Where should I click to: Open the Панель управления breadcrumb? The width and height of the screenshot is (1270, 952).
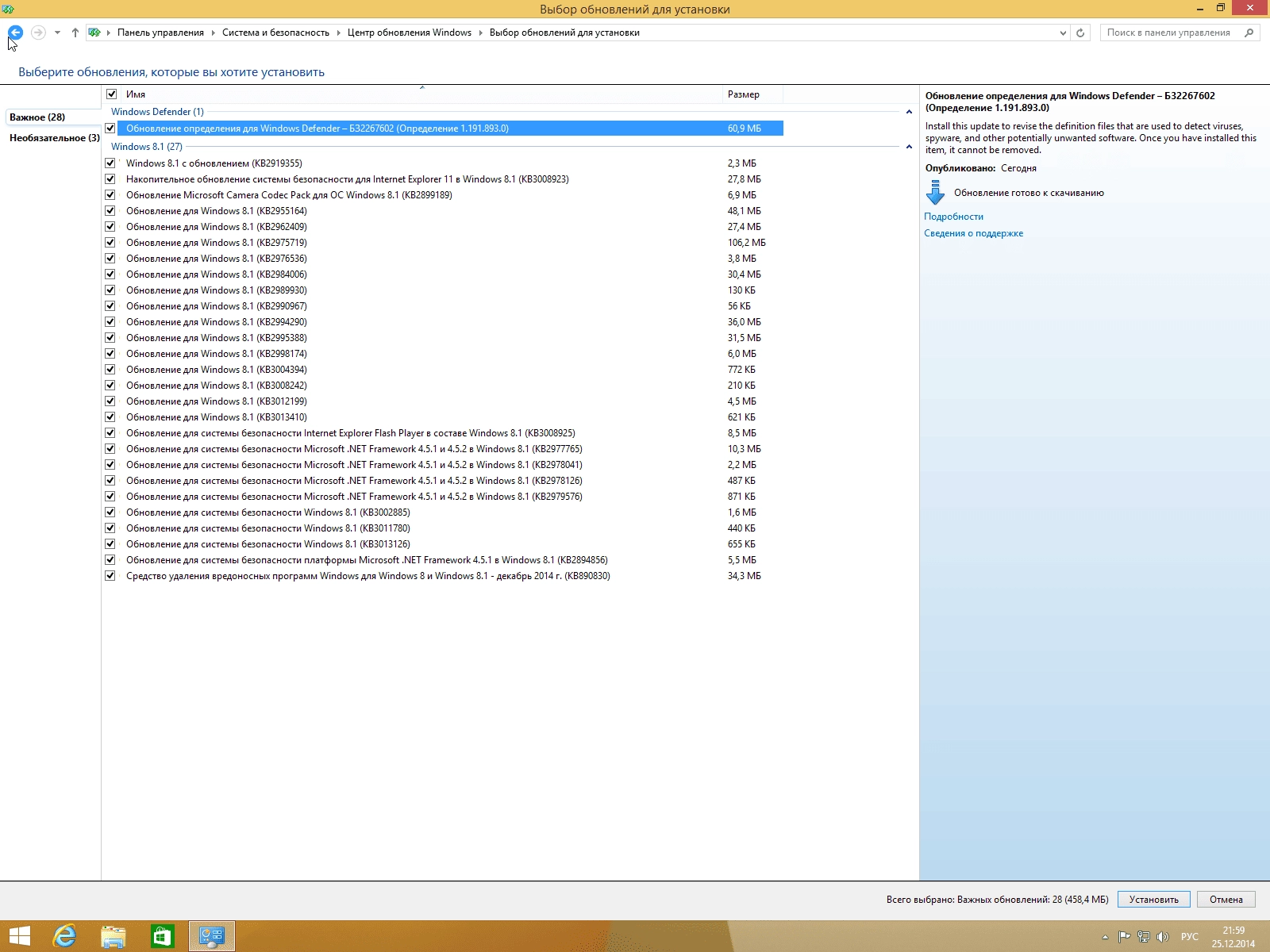(160, 33)
